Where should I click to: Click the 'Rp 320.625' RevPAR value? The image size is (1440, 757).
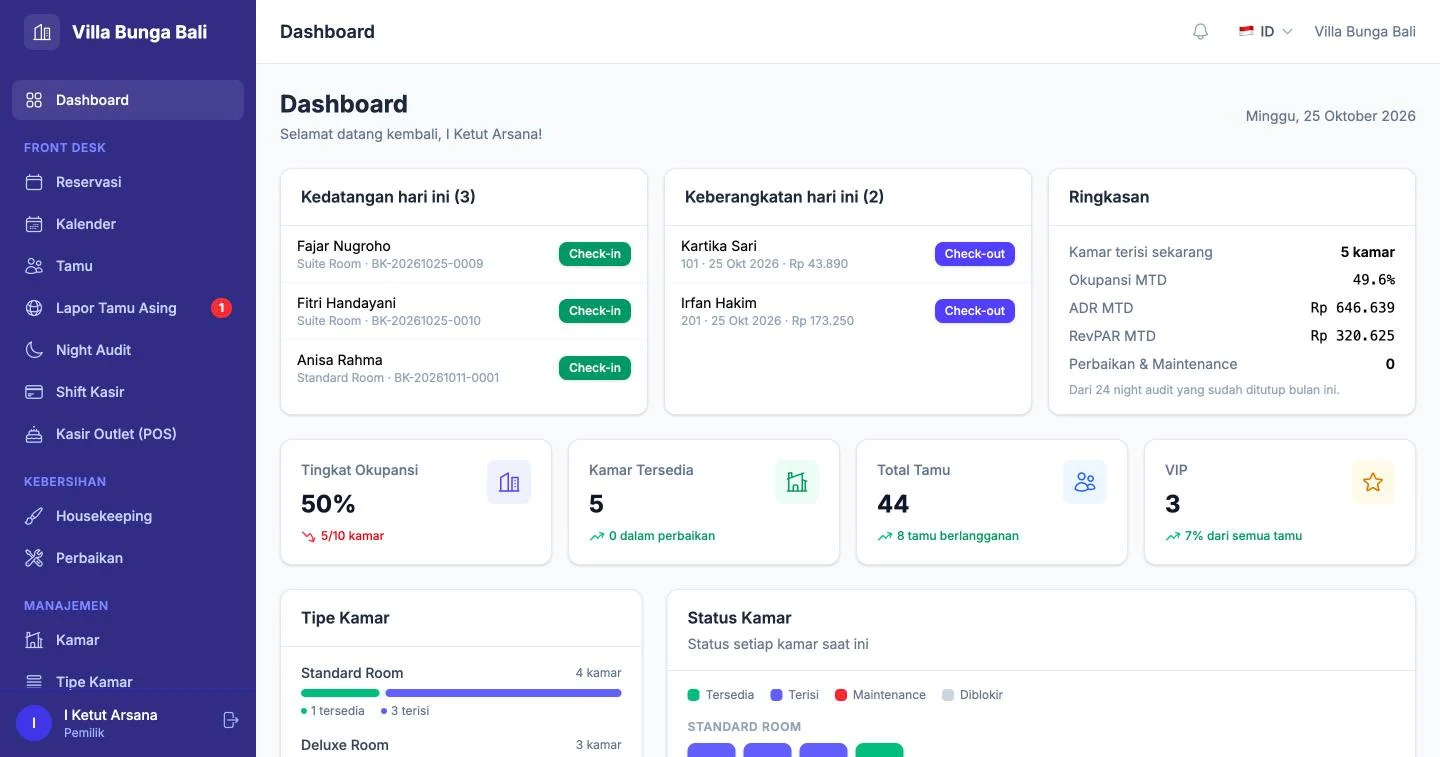click(x=1353, y=336)
